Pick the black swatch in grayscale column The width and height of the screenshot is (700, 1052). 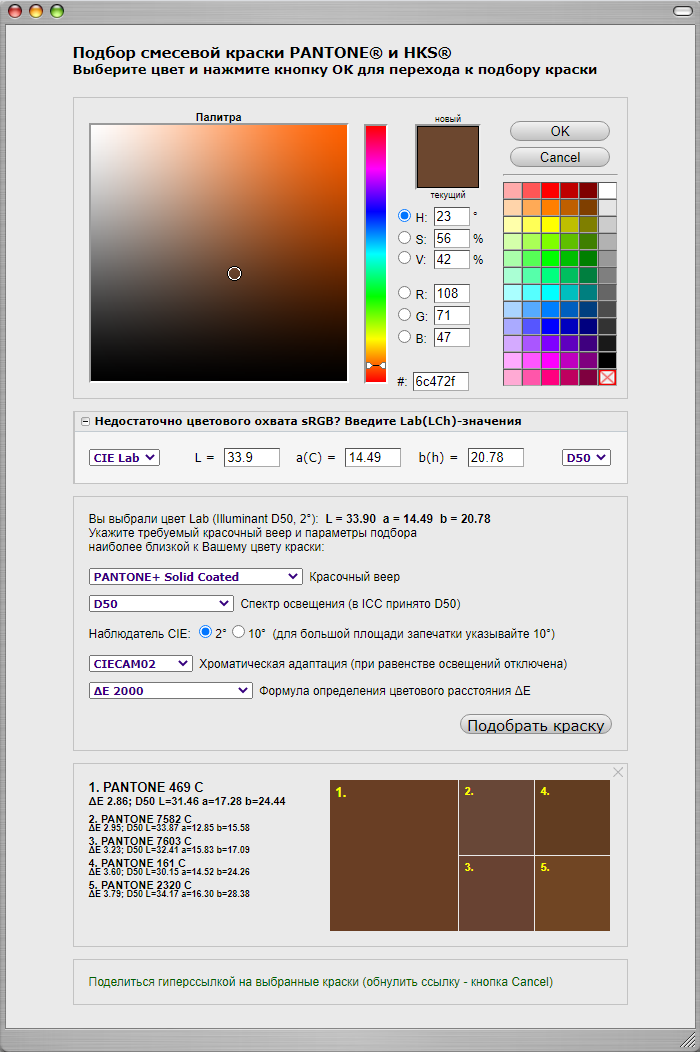(x=607, y=360)
